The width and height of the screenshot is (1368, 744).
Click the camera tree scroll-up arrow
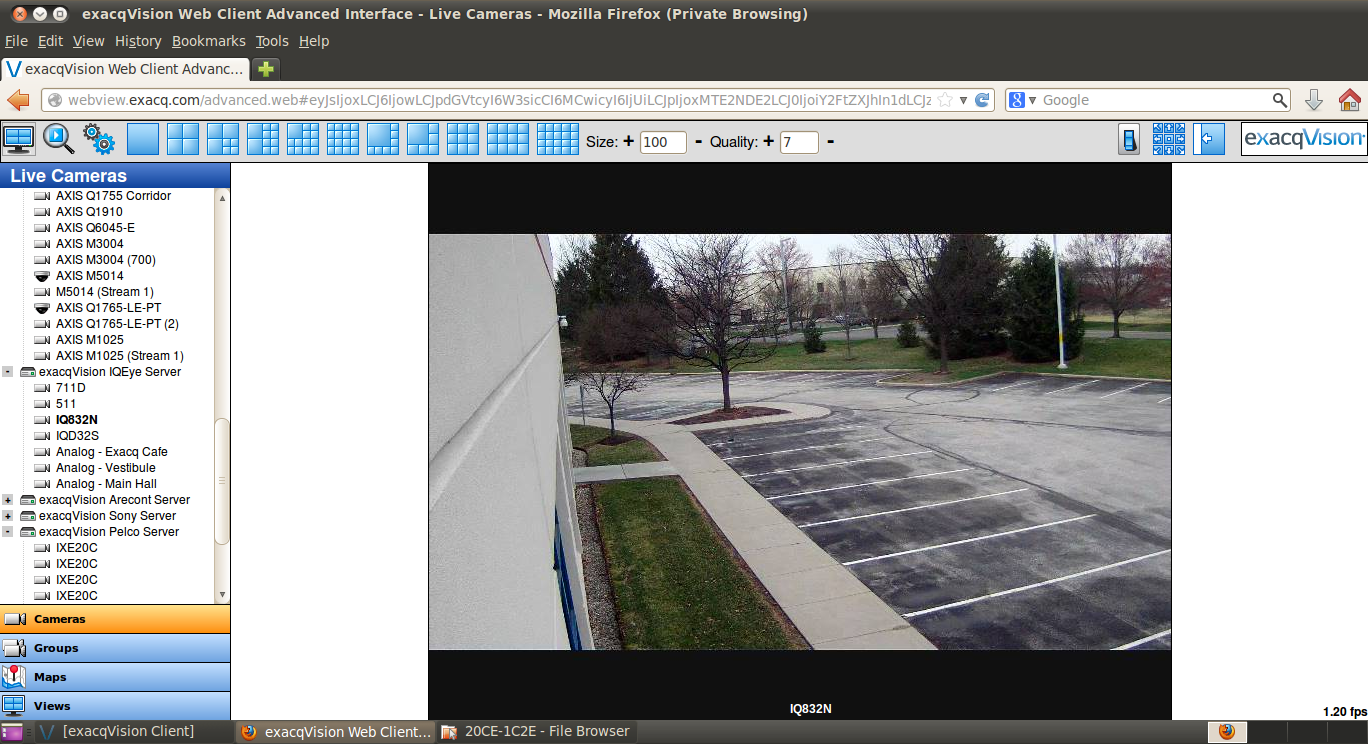pyautogui.click(x=222, y=197)
